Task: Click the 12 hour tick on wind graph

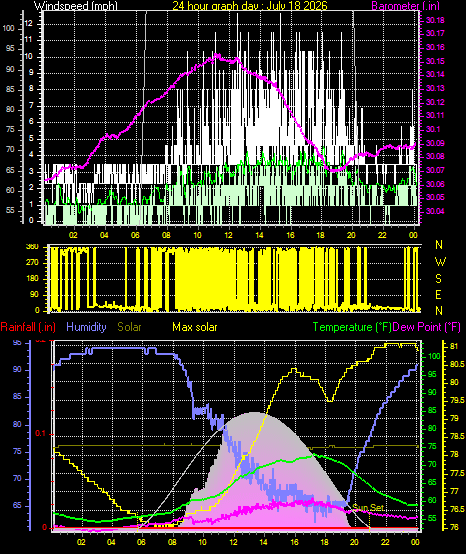Action: (x=229, y=235)
